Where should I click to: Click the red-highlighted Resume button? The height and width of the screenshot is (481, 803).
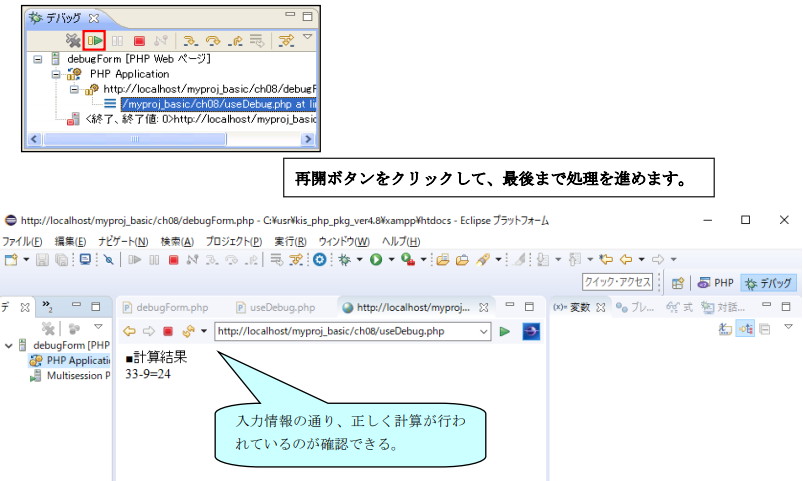(95, 41)
